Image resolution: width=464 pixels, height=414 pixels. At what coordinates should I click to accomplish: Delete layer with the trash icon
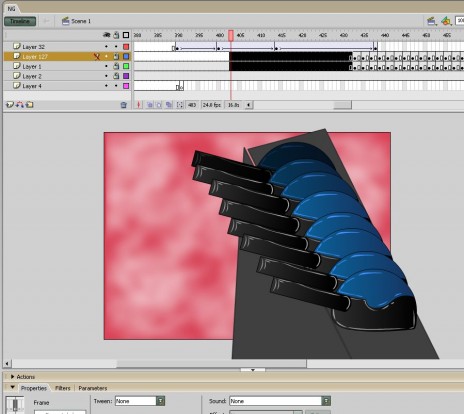coord(123,105)
